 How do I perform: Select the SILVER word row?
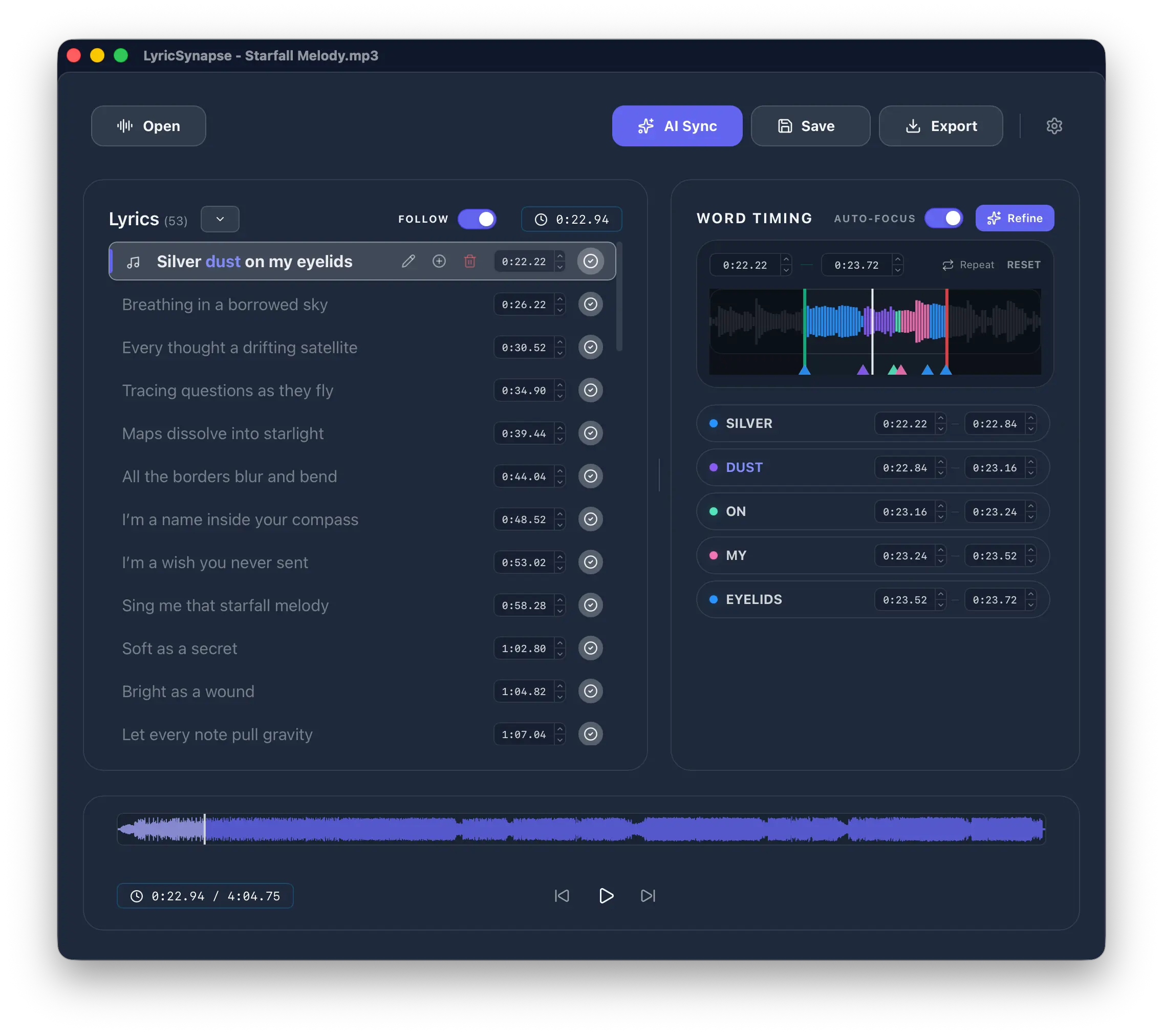[873, 423]
